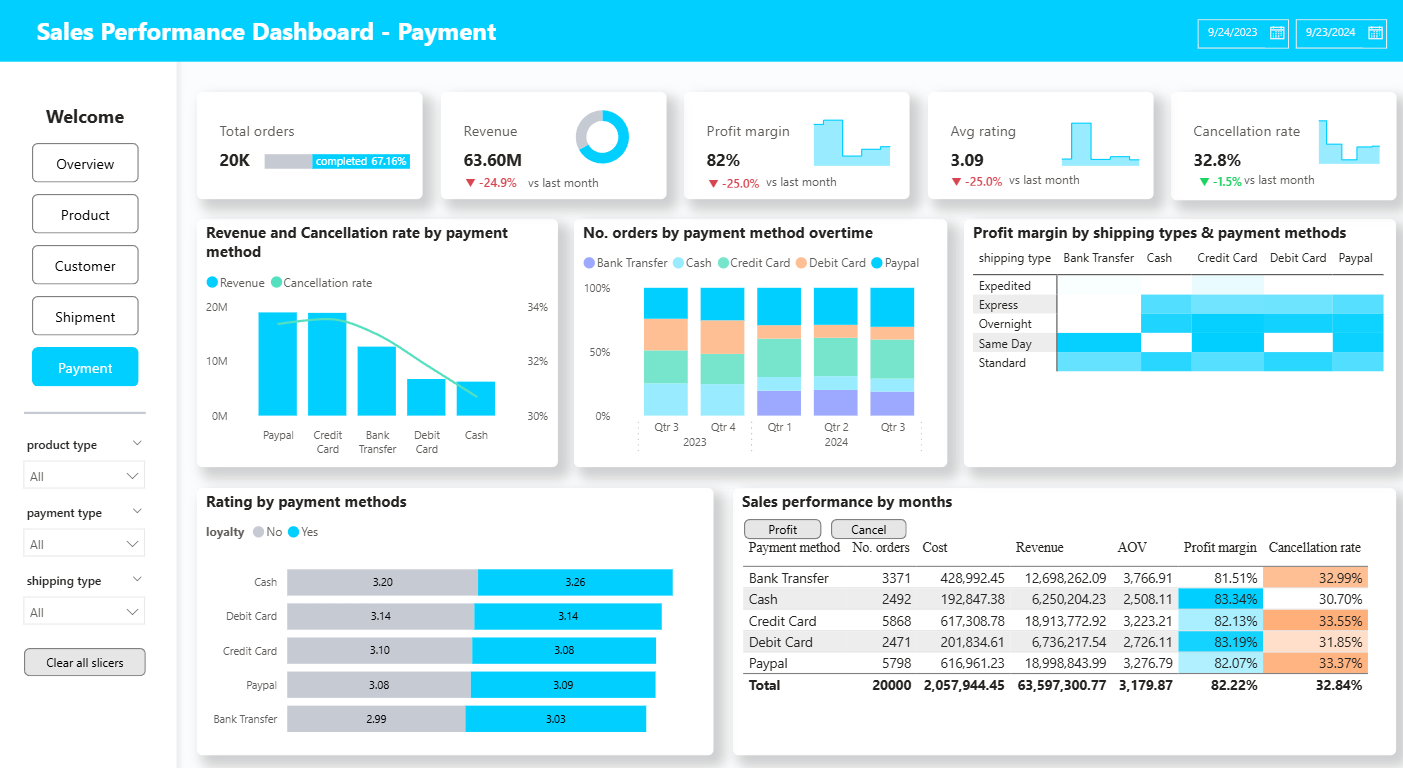Image resolution: width=1403 pixels, height=768 pixels.
Task: Click the Revenue donut chart icon
Action: pyautogui.click(x=602, y=137)
